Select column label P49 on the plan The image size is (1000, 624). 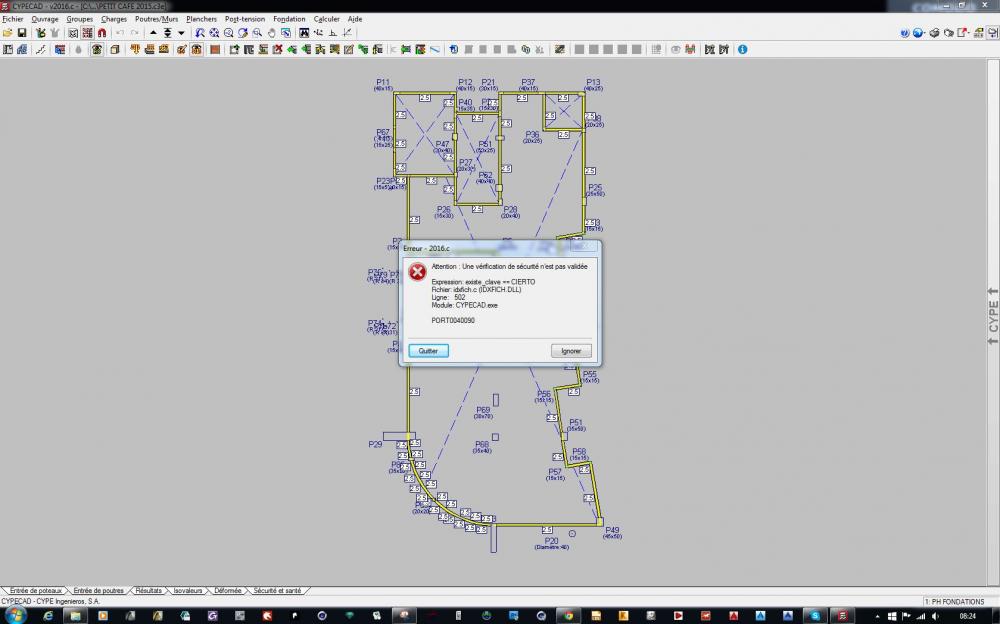(x=612, y=530)
